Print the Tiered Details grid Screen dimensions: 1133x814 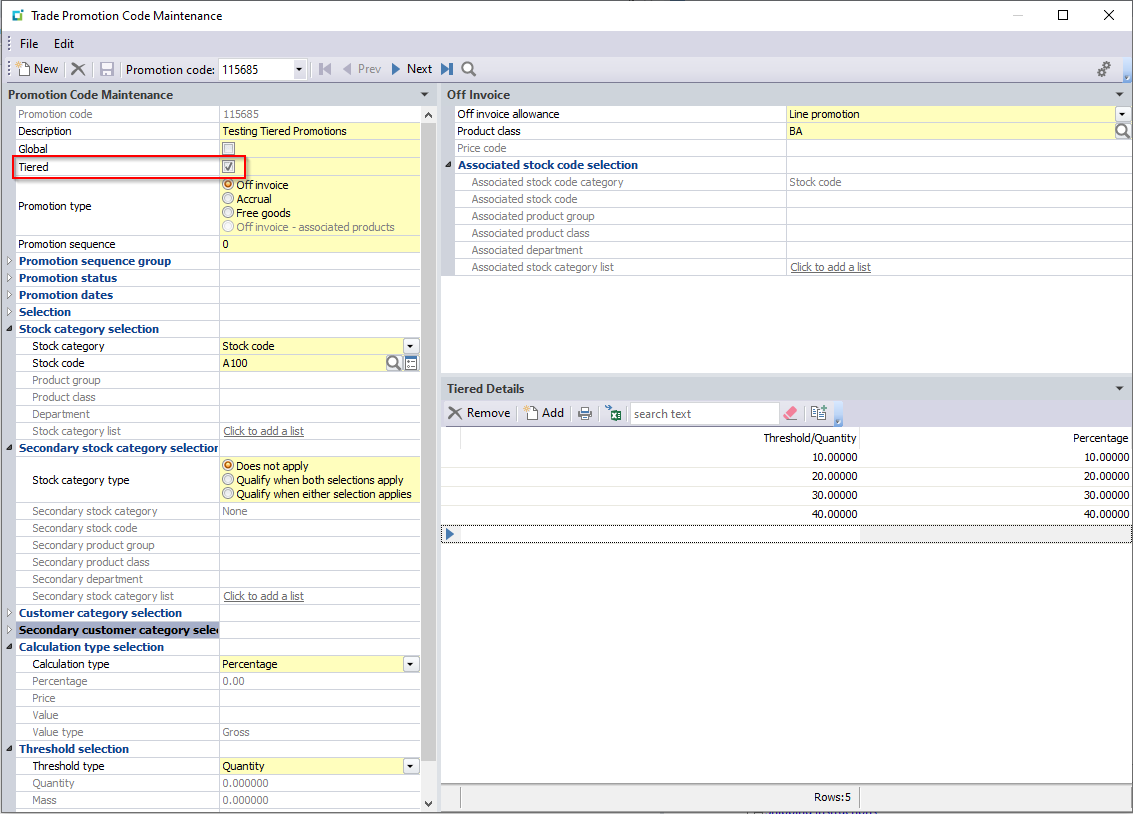[585, 413]
